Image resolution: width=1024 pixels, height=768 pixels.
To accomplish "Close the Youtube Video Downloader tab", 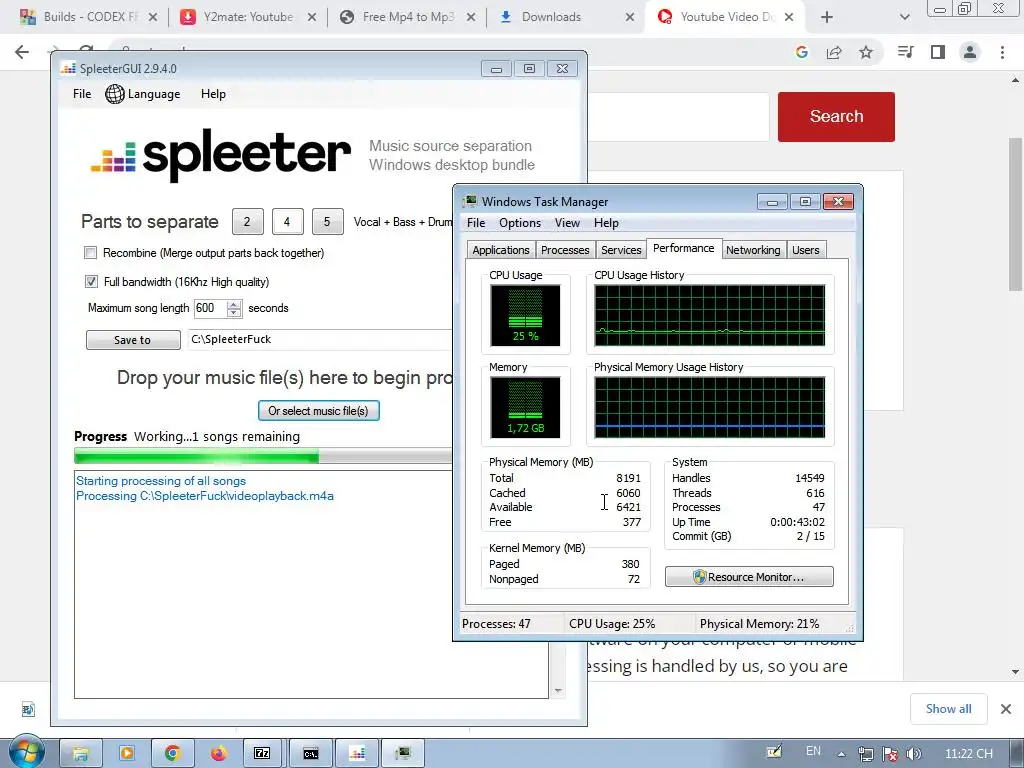I will pyautogui.click(x=789, y=17).
